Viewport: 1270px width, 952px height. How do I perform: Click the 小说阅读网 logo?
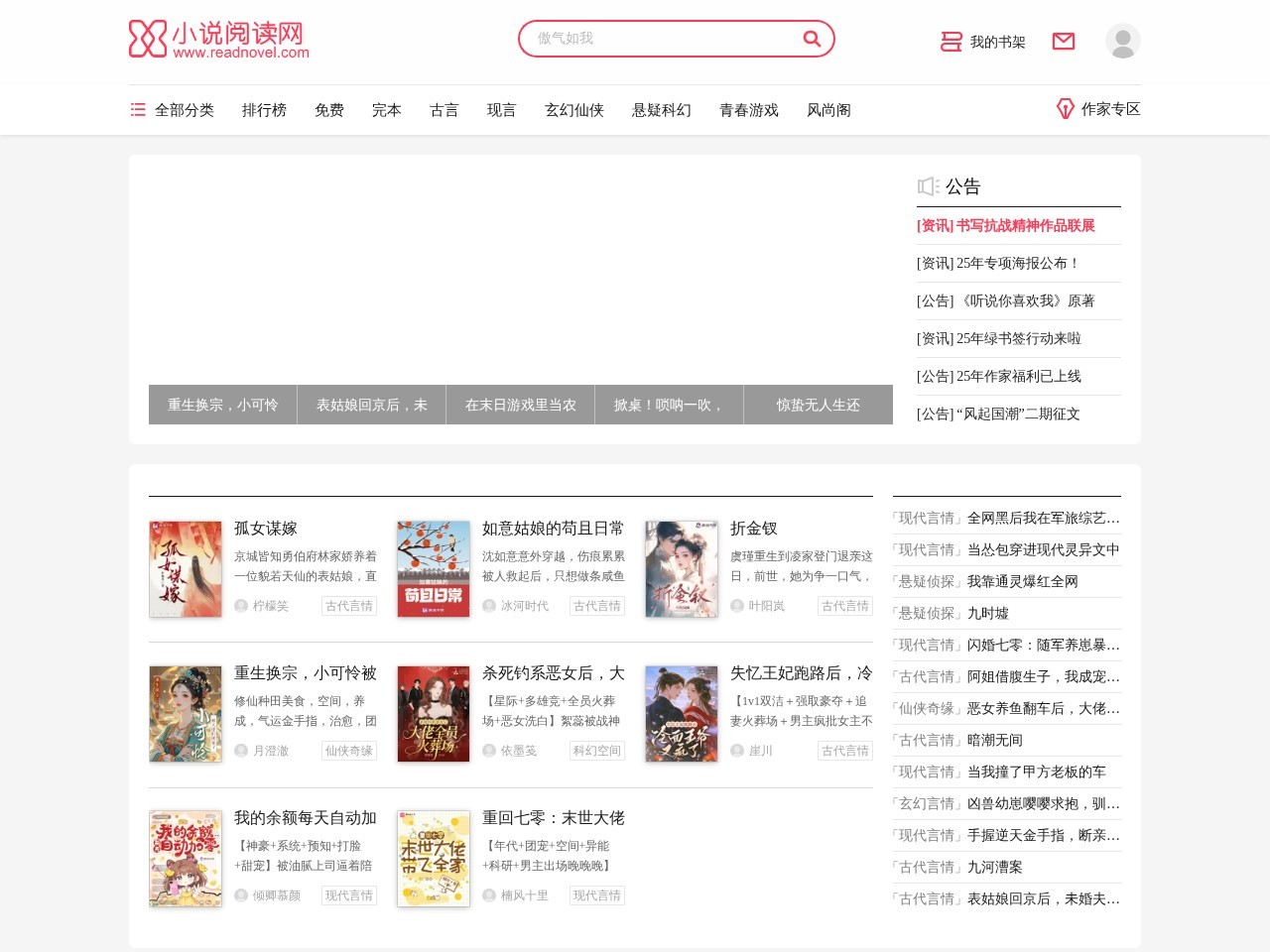pyautogui.click(x=218, y=41)
